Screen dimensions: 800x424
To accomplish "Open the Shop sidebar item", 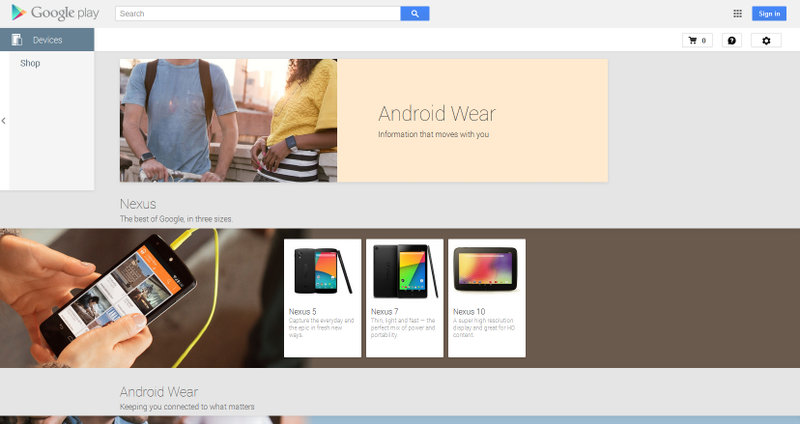I will [x=30, y=63].
